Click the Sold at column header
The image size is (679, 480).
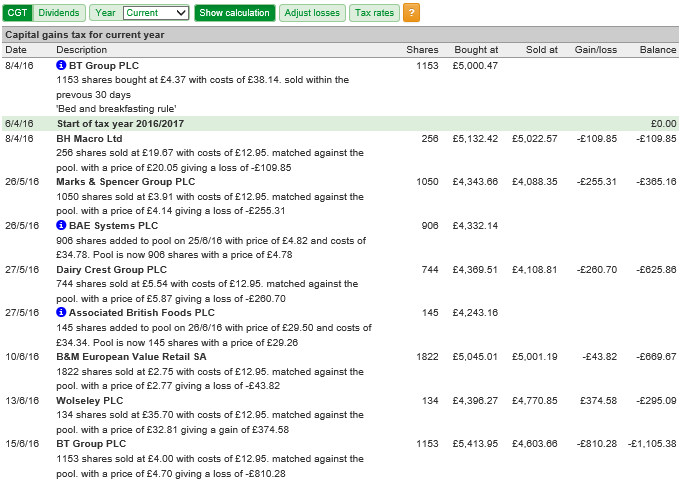(x=542, y=50)
